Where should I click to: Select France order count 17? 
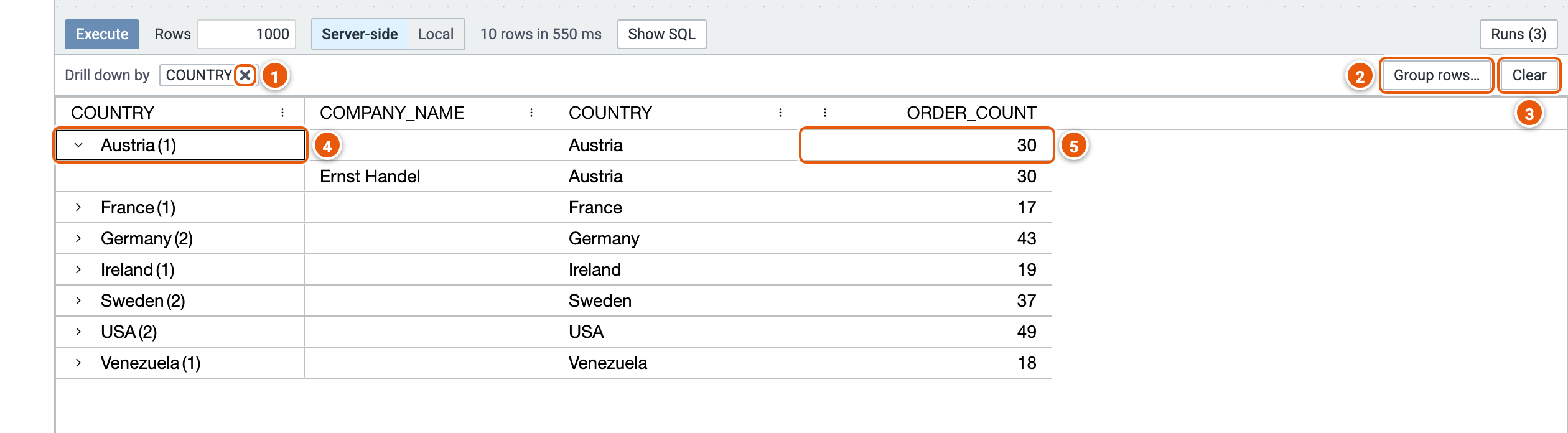click(x=927, y=207)
